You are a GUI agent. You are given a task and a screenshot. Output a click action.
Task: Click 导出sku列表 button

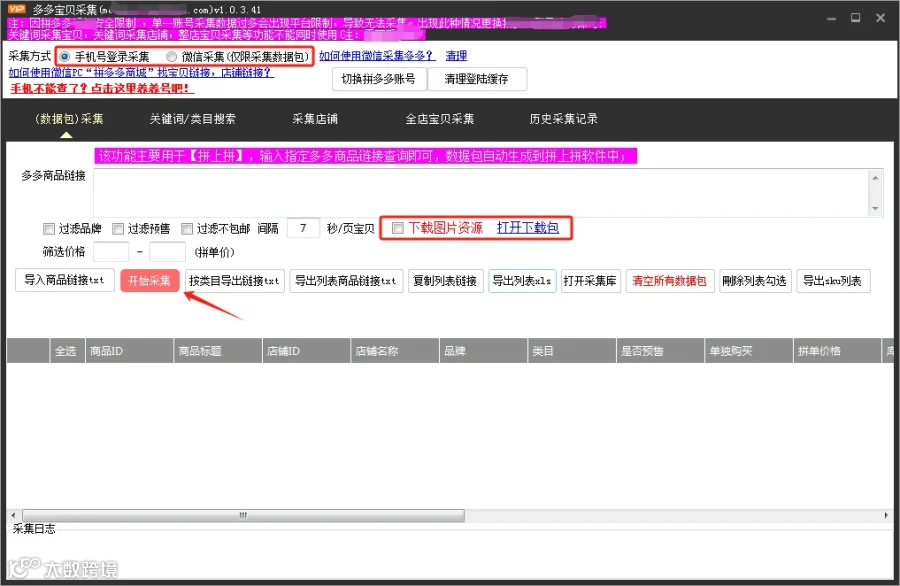pyautogui.click(x=833, y=281)
